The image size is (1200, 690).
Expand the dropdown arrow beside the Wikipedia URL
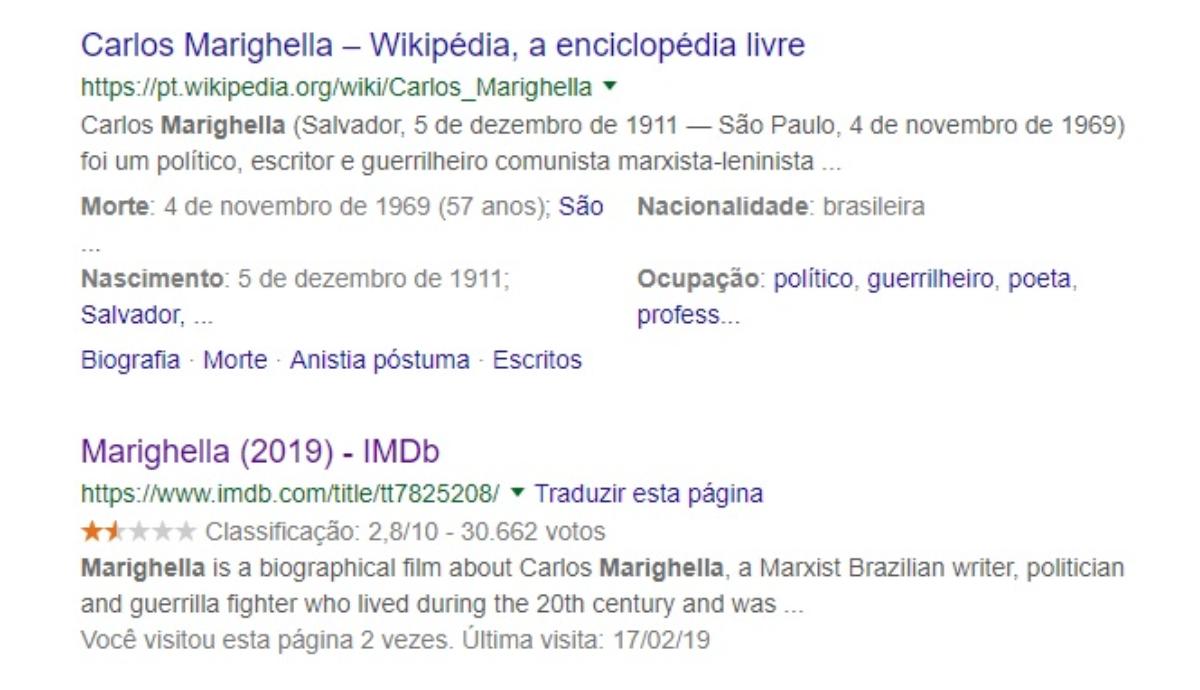pyautogui.click(x=610, y=87)
